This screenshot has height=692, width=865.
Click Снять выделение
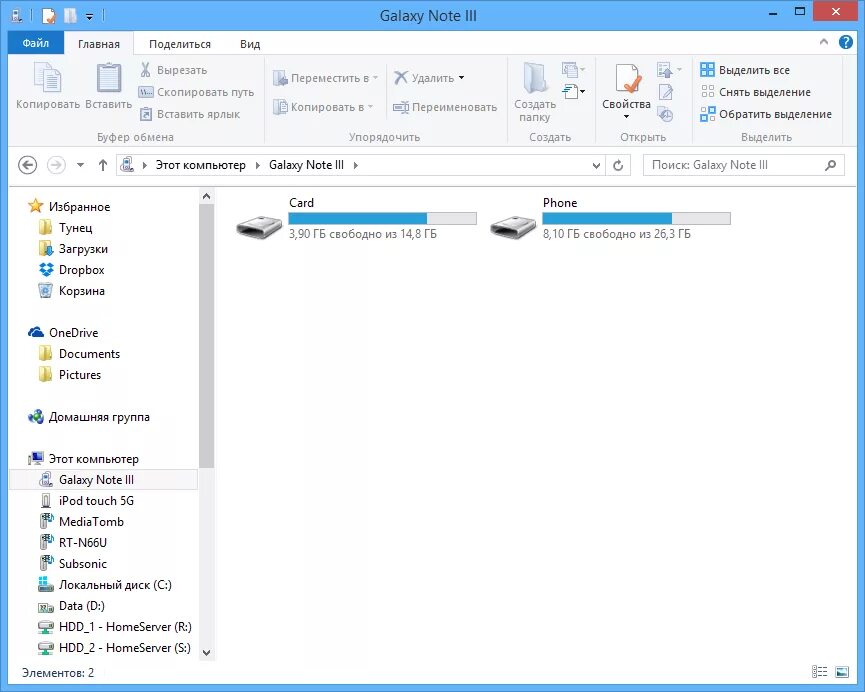755,92
